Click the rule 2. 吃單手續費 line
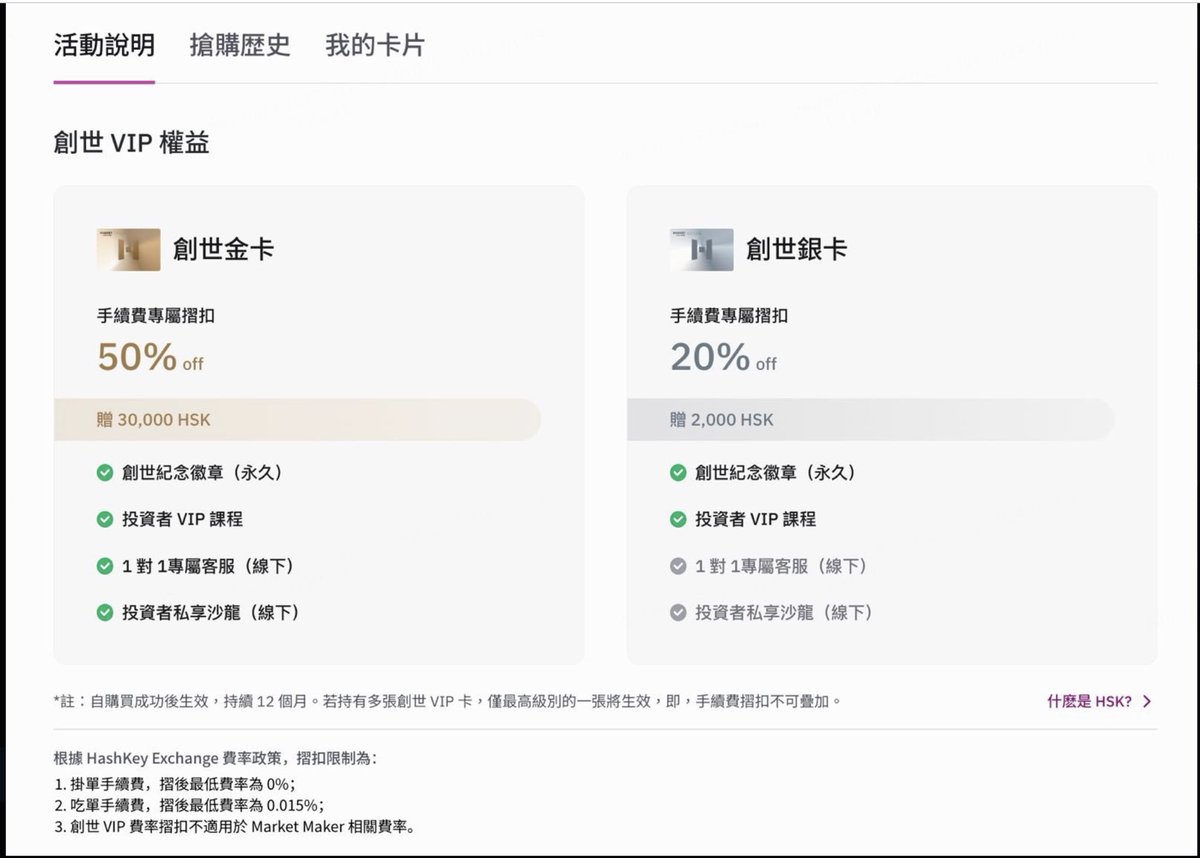1200x858 pixels. 189,805
